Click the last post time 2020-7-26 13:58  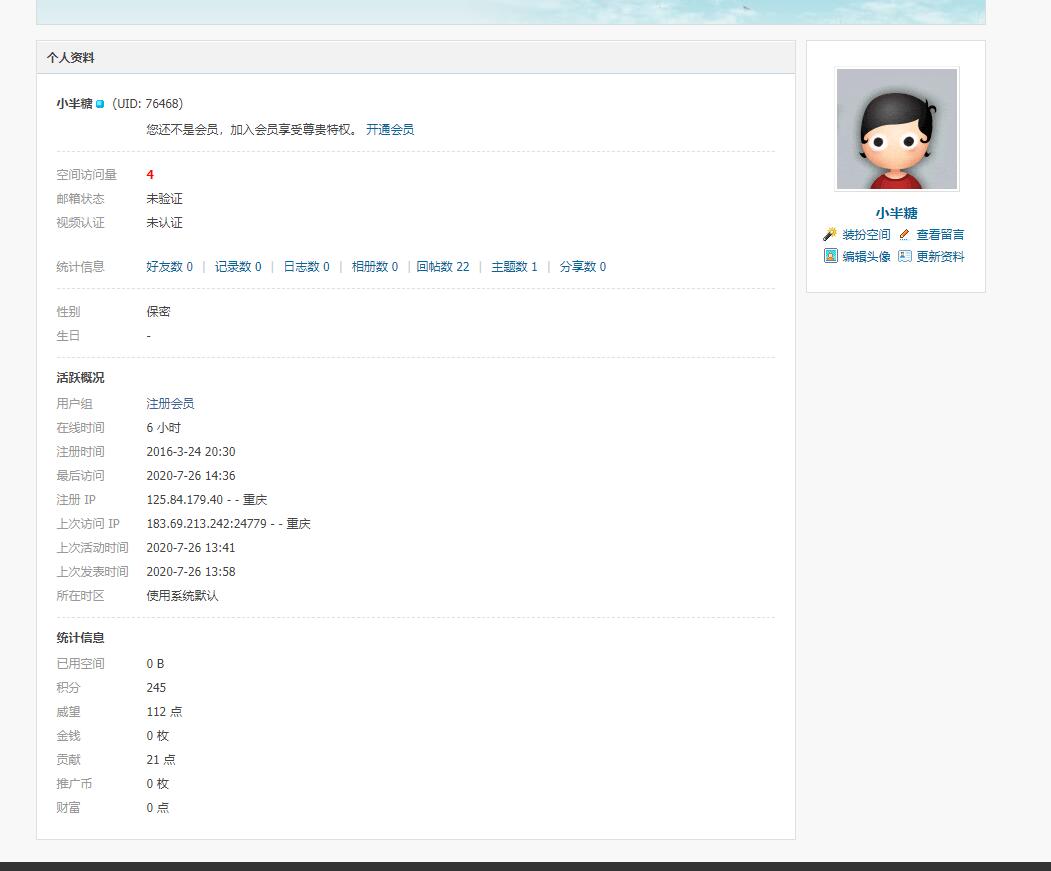(x=191, y=572)
